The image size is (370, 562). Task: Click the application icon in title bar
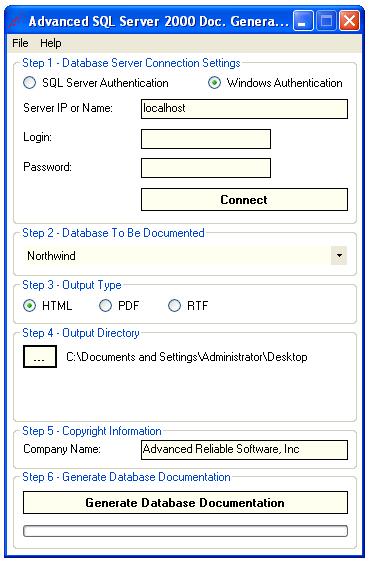[x=18, y=21]
